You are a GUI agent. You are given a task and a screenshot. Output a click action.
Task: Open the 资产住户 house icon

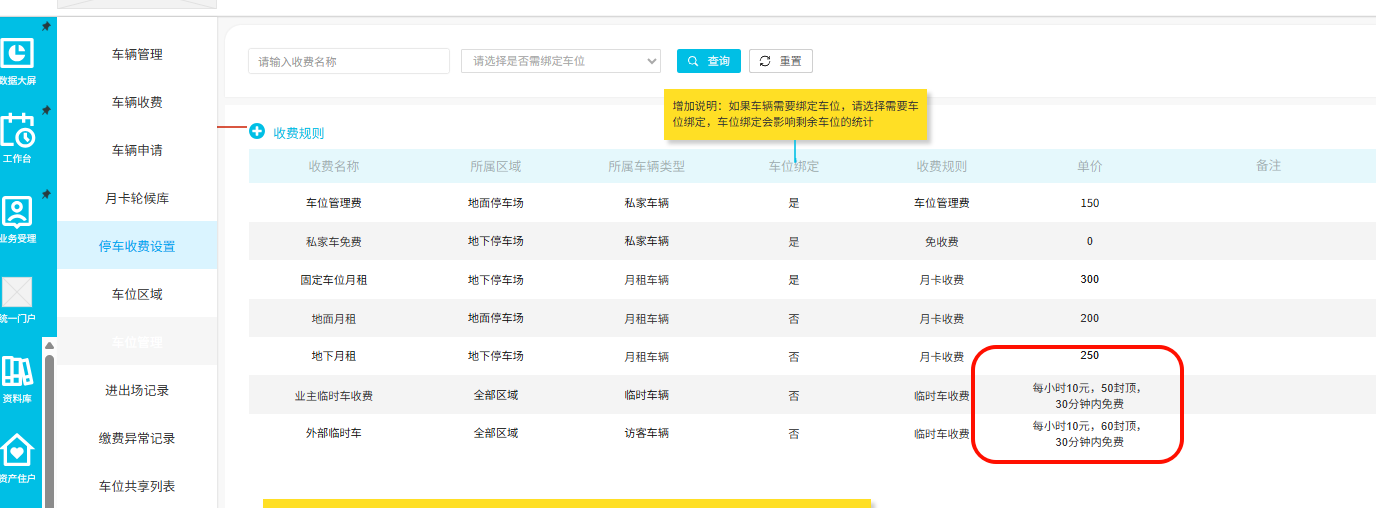coord(17,451)
